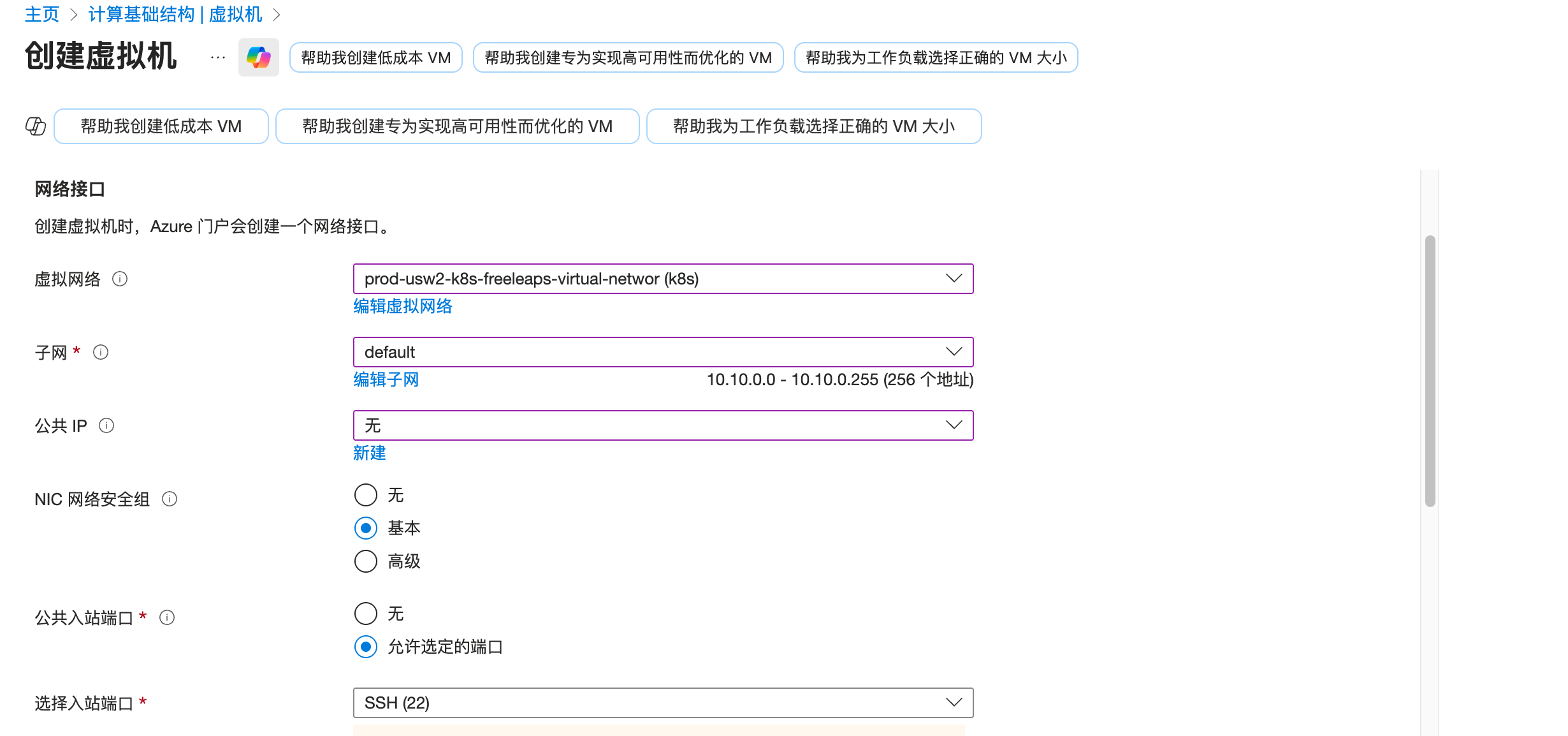This screenshot has width=1568, height=736.
Task: Click info icon next to NIC 网络安全组
Action: click(170, 499)
